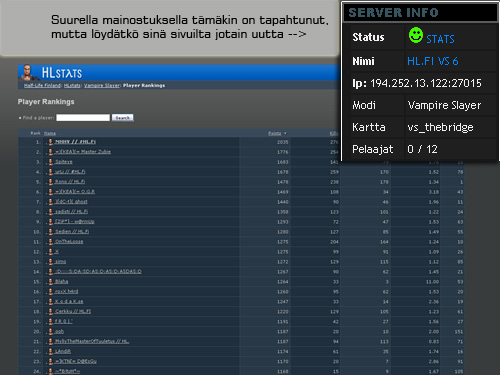Open the HL.FI VS 6 server name link
Image resolution: width=500 pixels, height=375 pixels.
[x=433, y=61]
